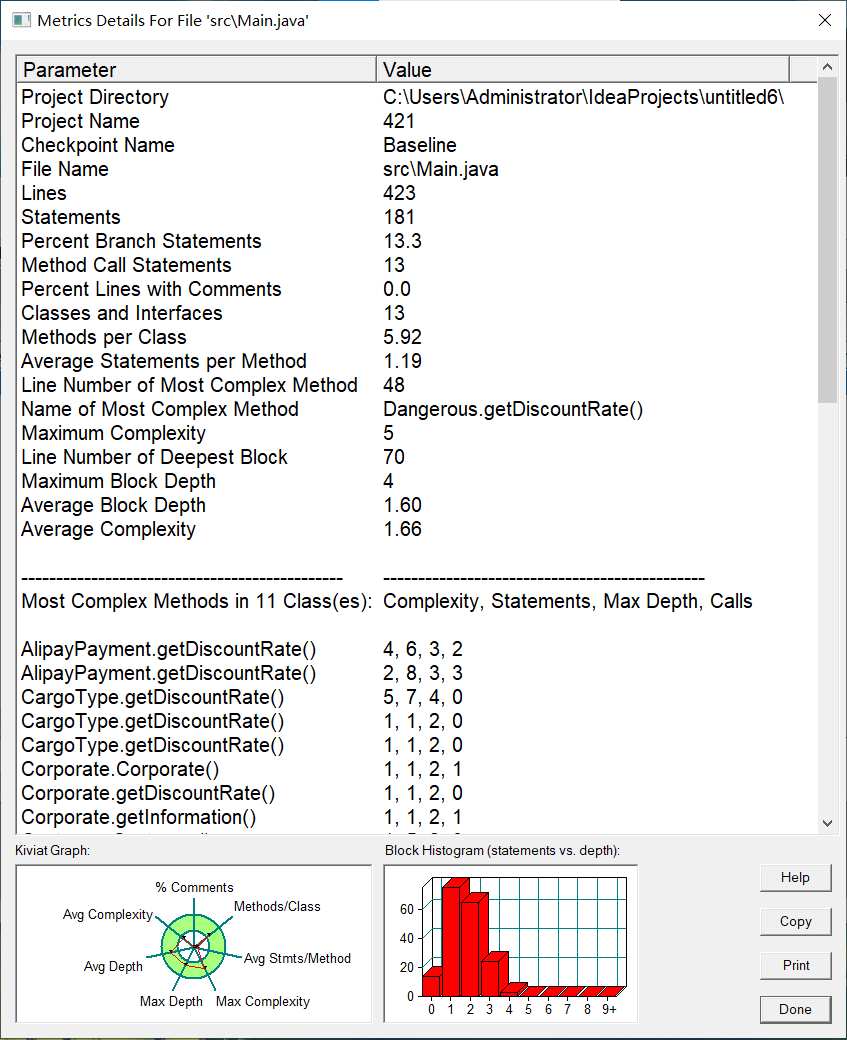This screenshot has width=847, height=1040.
Task: Click the histogram bar for depth 0
Action: tap(432, 985)
